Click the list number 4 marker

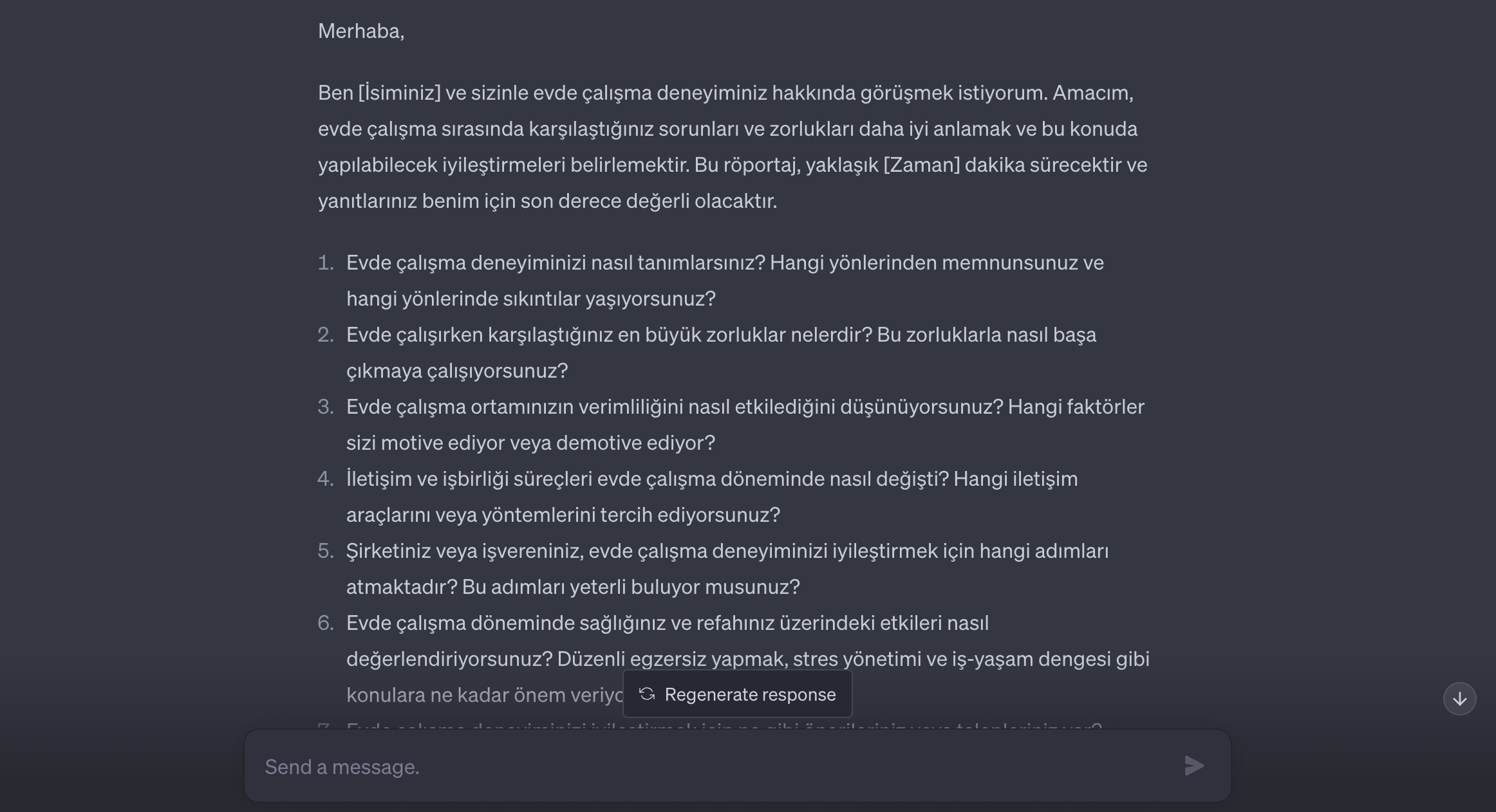tap(326, 479)
